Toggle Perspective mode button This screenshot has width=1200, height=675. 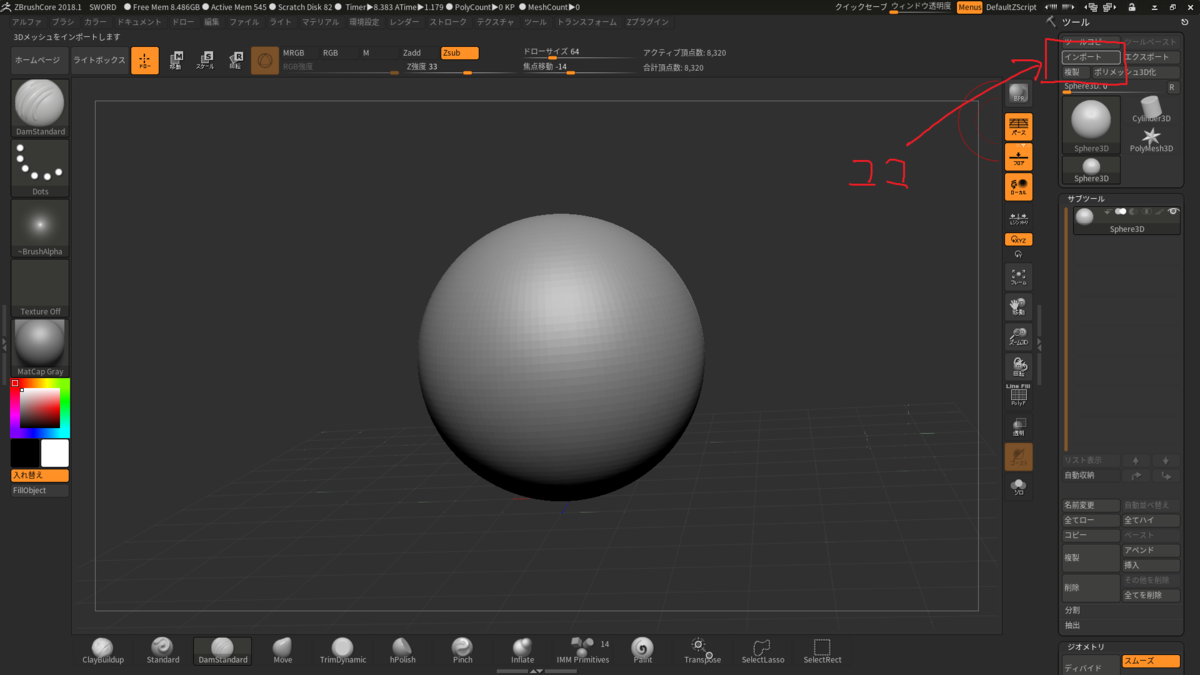[1018, 127]
